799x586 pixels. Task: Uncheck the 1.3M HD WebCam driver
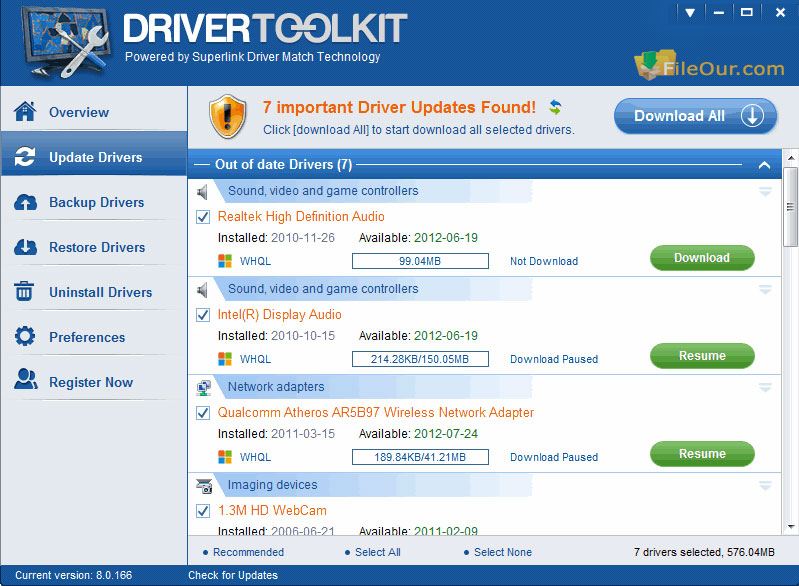(203, 511)
